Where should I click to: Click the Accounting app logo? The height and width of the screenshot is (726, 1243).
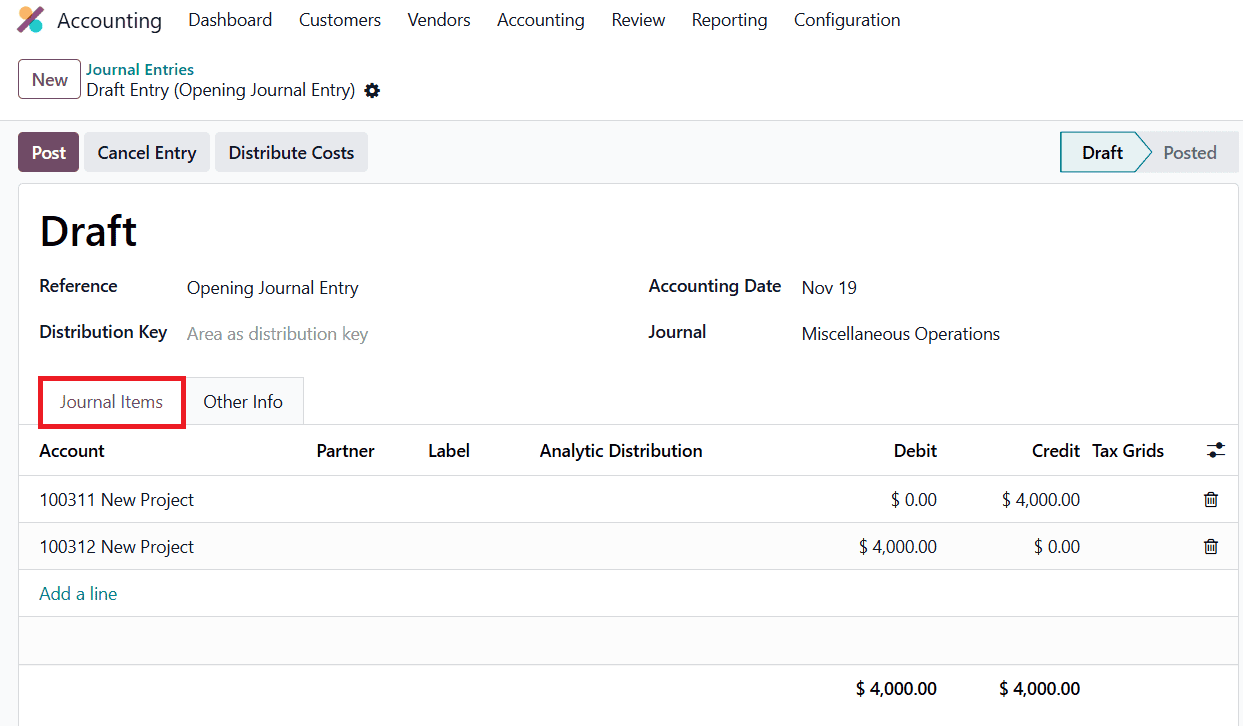[27, 19]
